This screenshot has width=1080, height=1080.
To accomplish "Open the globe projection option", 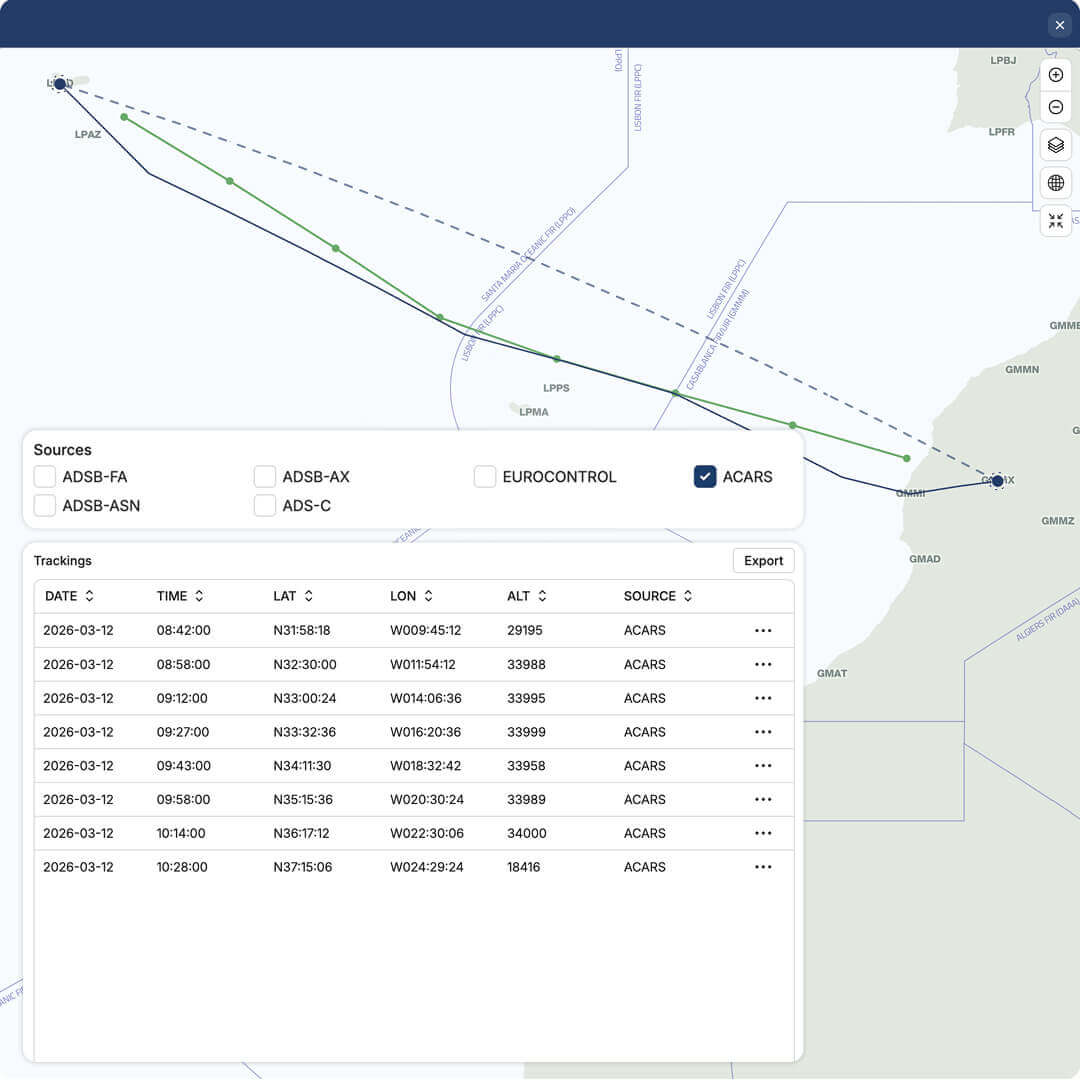I will click(x=1055, y=183).
